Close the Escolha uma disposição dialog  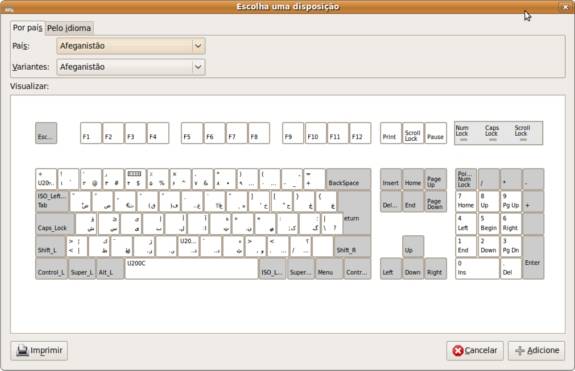[565, 7]
